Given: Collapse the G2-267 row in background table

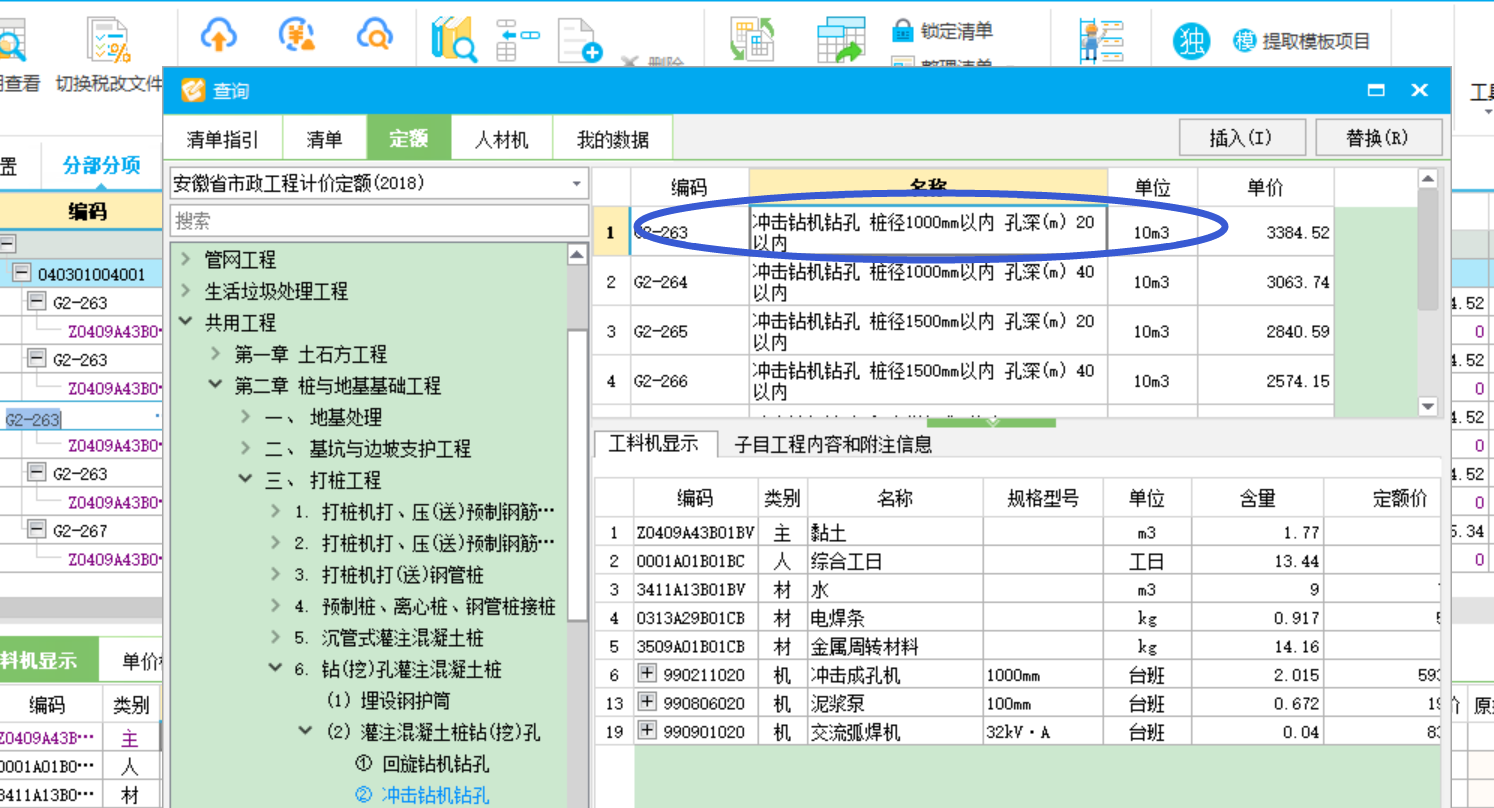Looking at the screenshot, I should tap(37, 530).
